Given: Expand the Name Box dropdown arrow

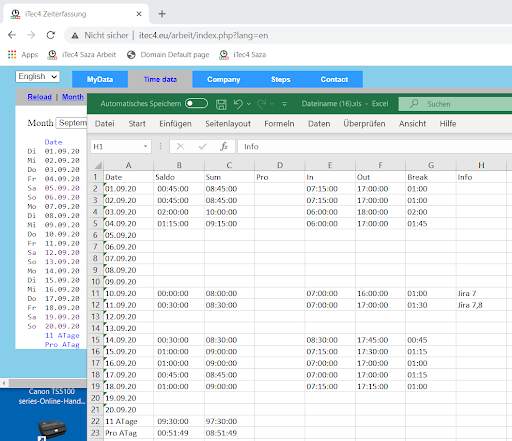Looking at the screenshot, I should coord(146,147).
